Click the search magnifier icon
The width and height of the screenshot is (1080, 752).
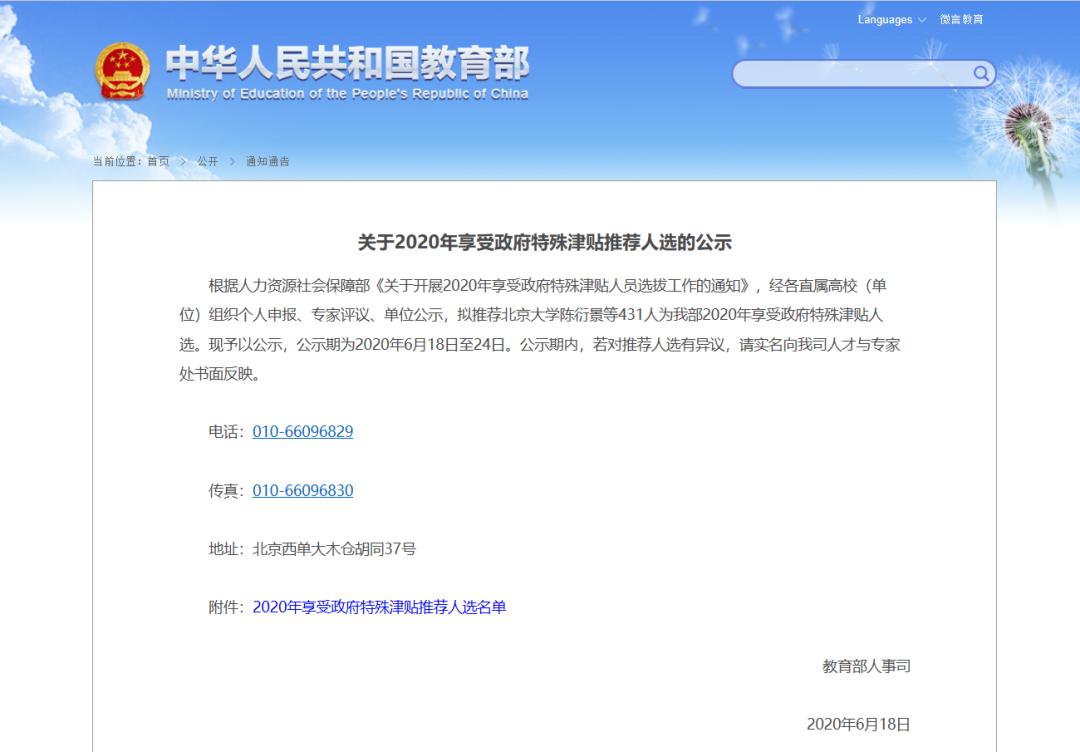[980, 73]
